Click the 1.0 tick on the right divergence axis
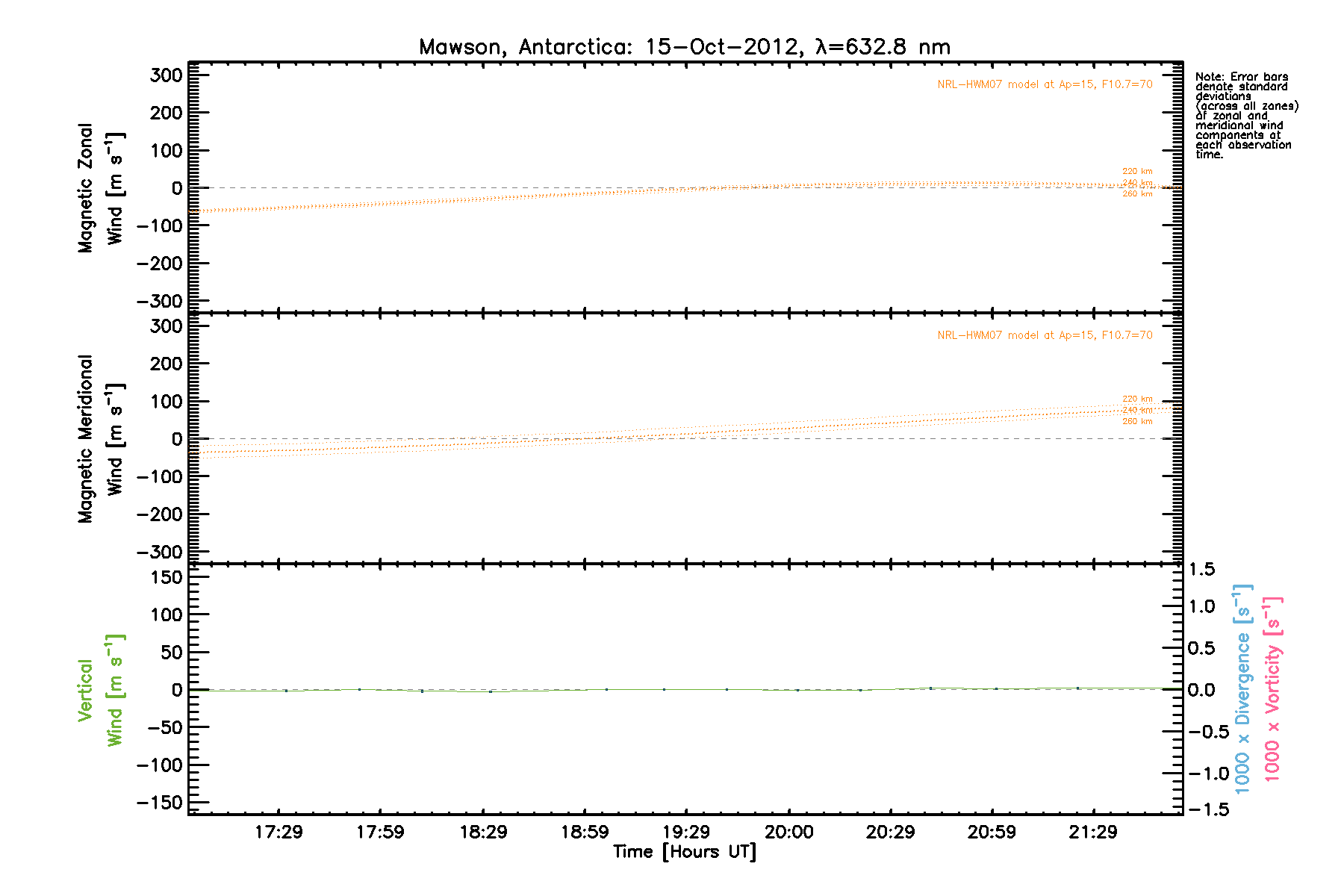This screenshot has width=1344, height=896. 1201,606
